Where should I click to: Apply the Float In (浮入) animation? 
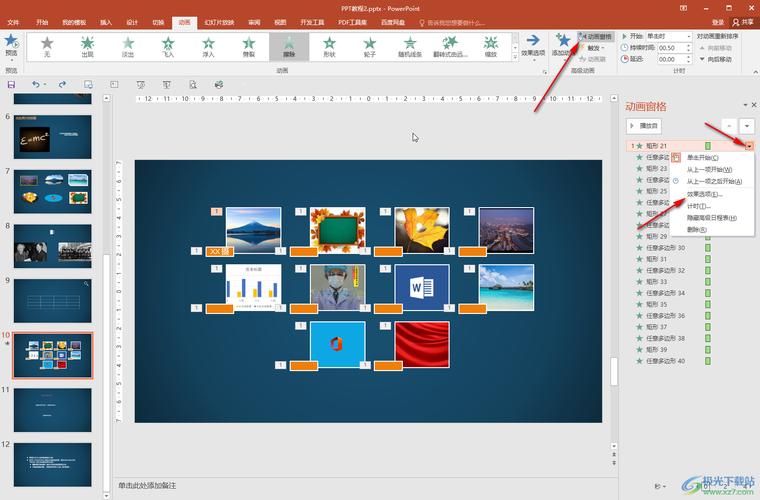pyautogui.click(x=208, y=47)
